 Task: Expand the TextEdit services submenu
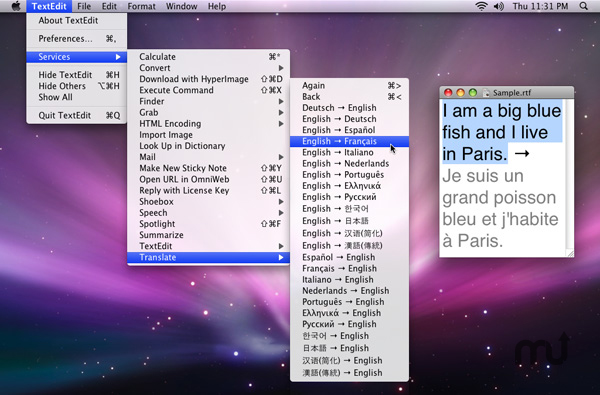[x=209, y=246]
